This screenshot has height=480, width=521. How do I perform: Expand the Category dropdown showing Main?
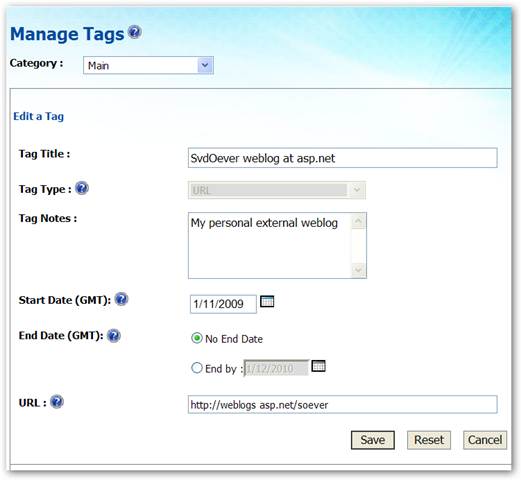148,65
